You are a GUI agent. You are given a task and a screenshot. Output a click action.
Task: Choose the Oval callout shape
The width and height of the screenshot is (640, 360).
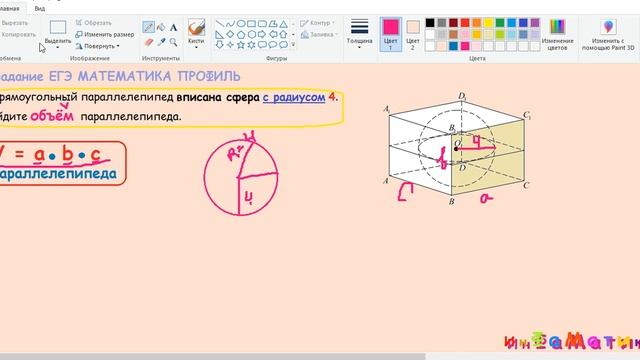[x=273, y=44]
